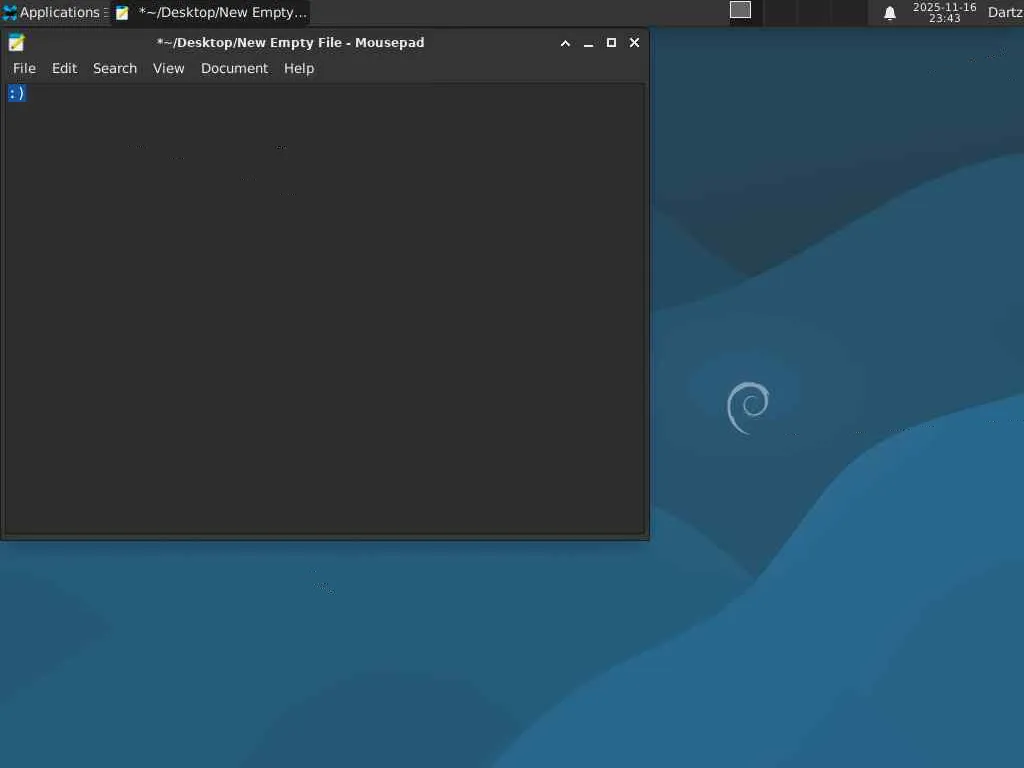This screenshot has height=768, width=1024.
Task: Close the Mousepad window
Action: point(634,42)
